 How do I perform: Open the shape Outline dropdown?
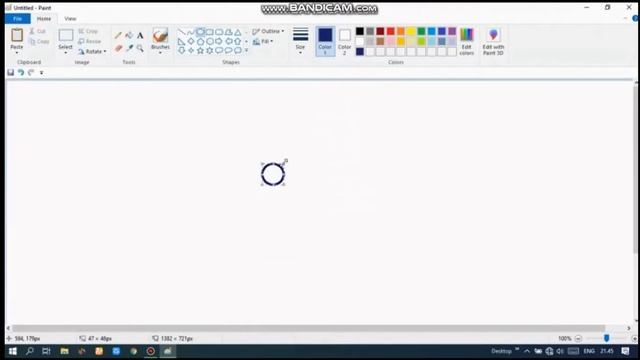(x=268, y=31)
